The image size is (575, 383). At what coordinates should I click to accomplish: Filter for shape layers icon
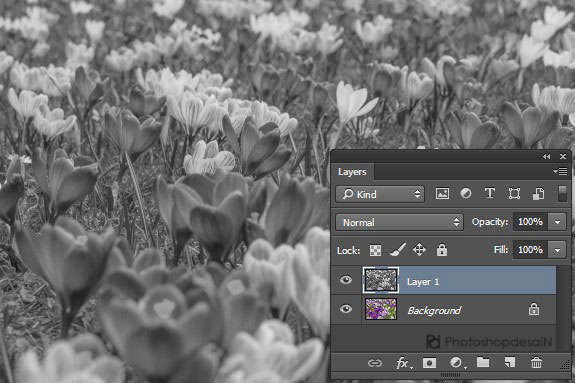click(x=514, y=193)
